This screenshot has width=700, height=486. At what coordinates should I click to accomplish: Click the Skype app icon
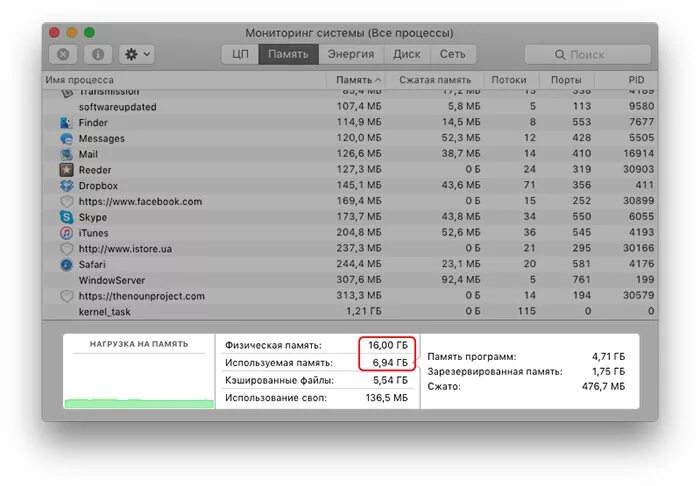(x=66, y=217)
